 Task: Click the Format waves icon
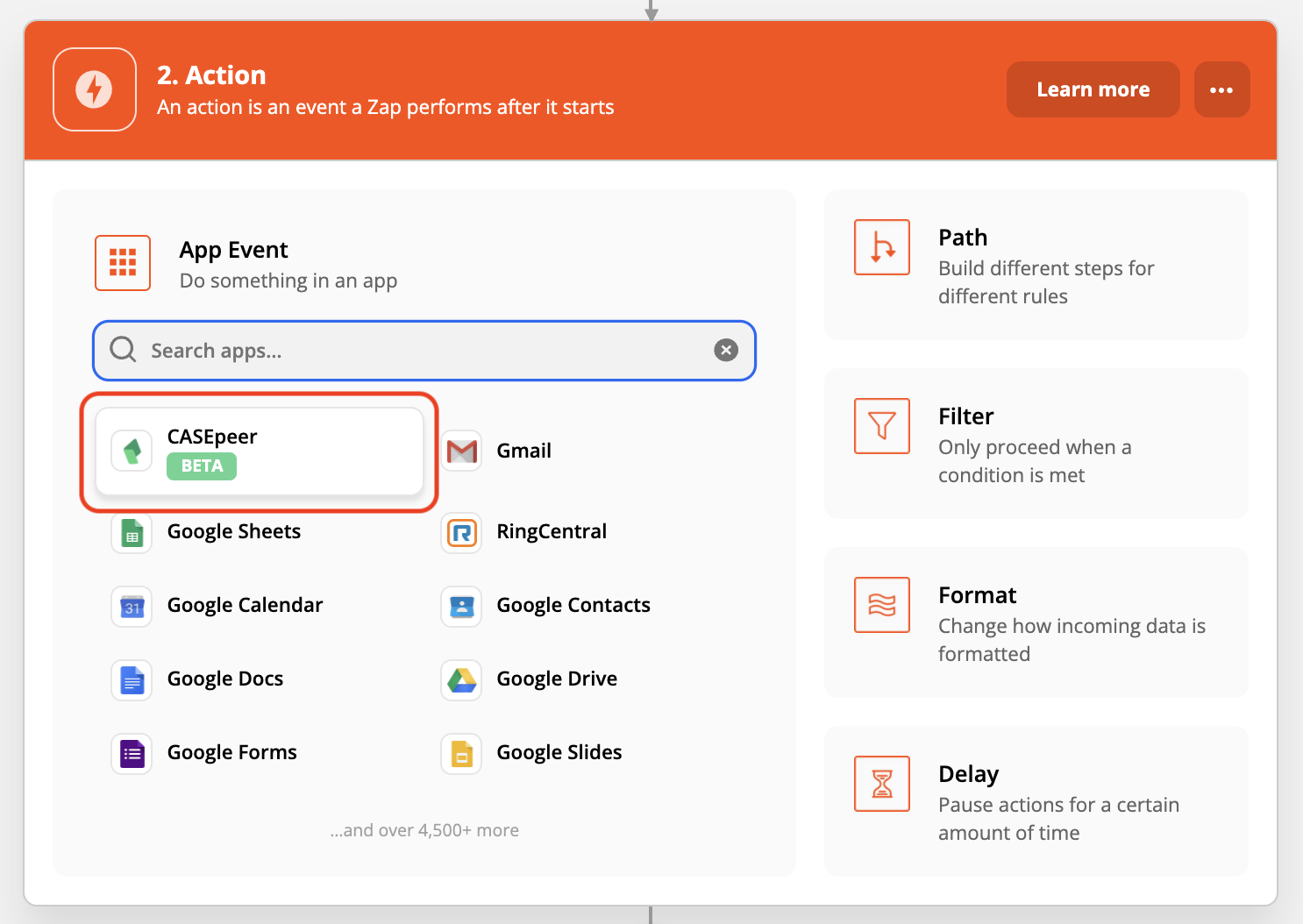(x=882, y=605)
